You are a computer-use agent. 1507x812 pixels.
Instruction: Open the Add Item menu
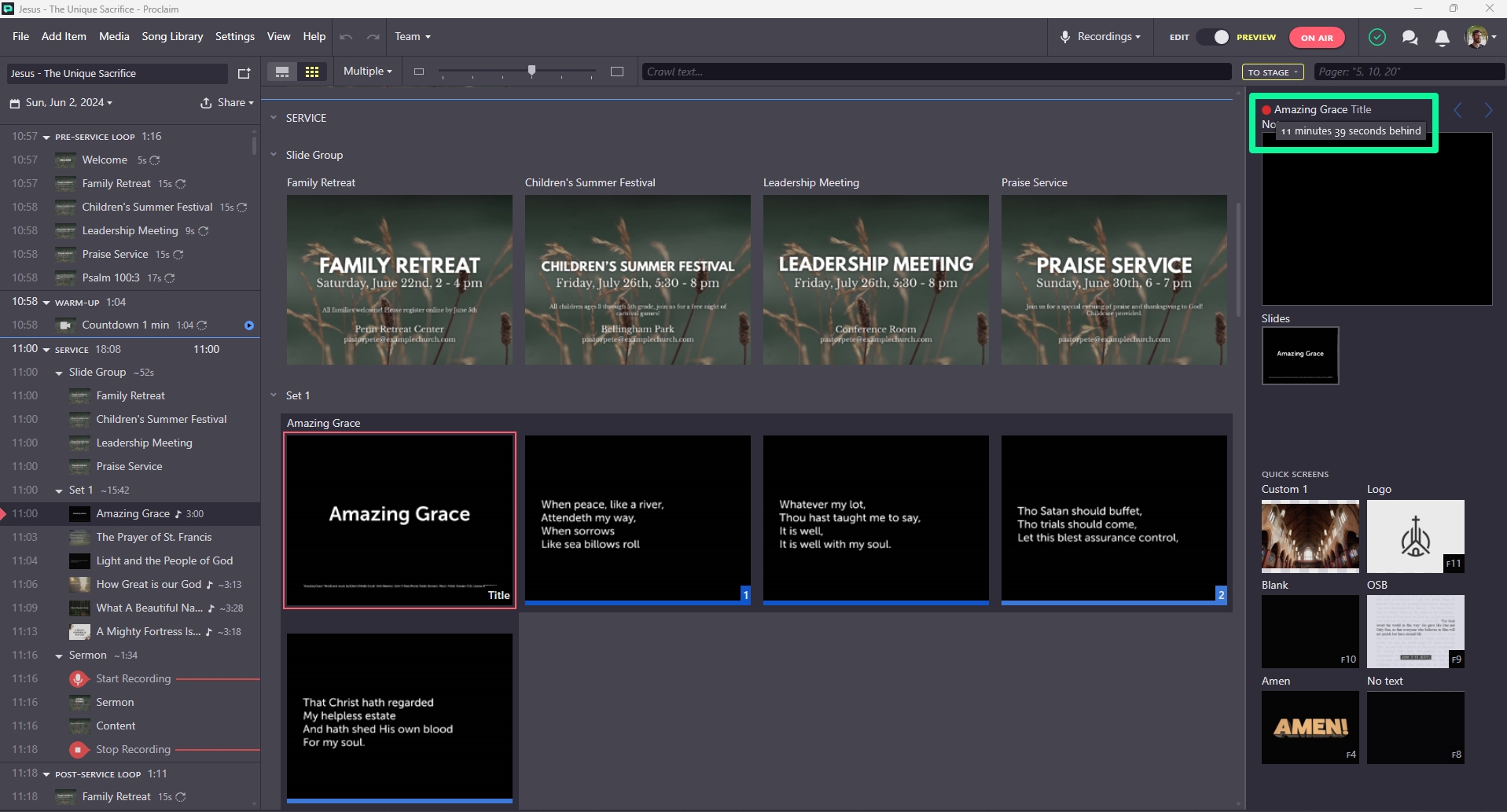tap(64, 36)
